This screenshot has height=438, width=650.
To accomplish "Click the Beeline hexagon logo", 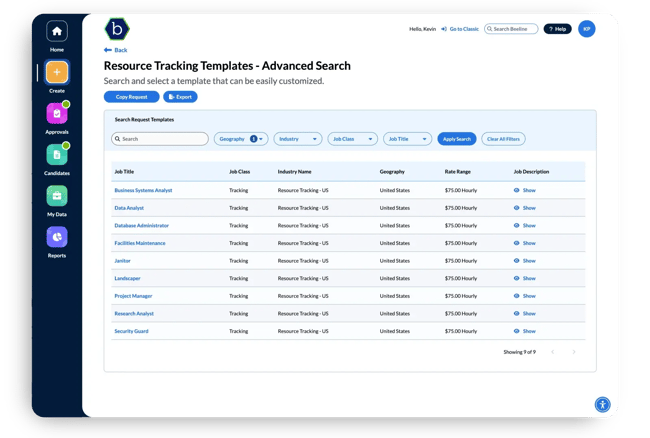I will click(116, 29).
